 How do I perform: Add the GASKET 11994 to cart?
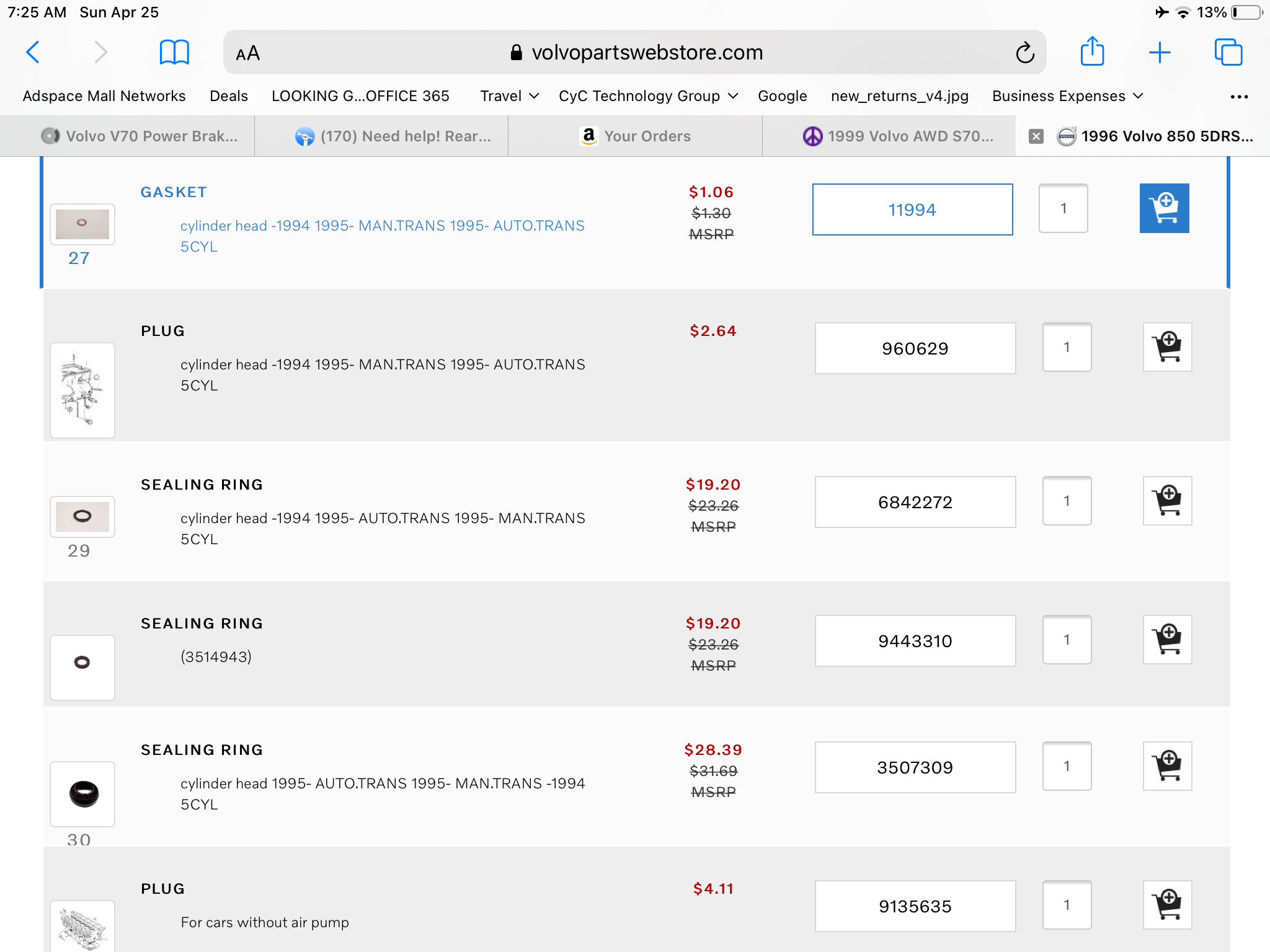click(x=1164, y=208)
